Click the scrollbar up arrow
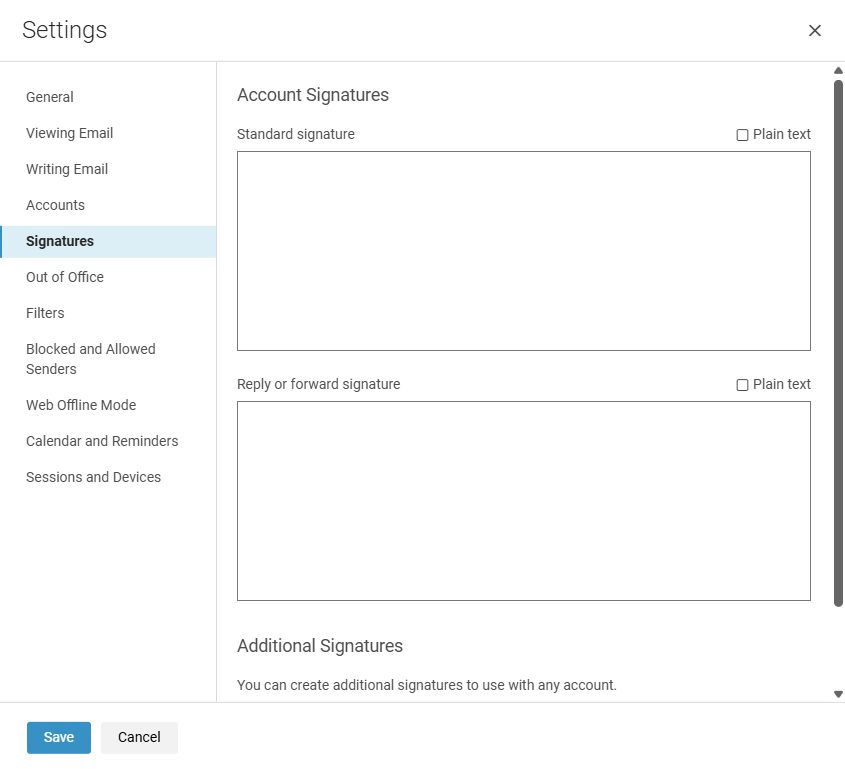This screenshot has width=845, height=769. click(x=838, y=71)
